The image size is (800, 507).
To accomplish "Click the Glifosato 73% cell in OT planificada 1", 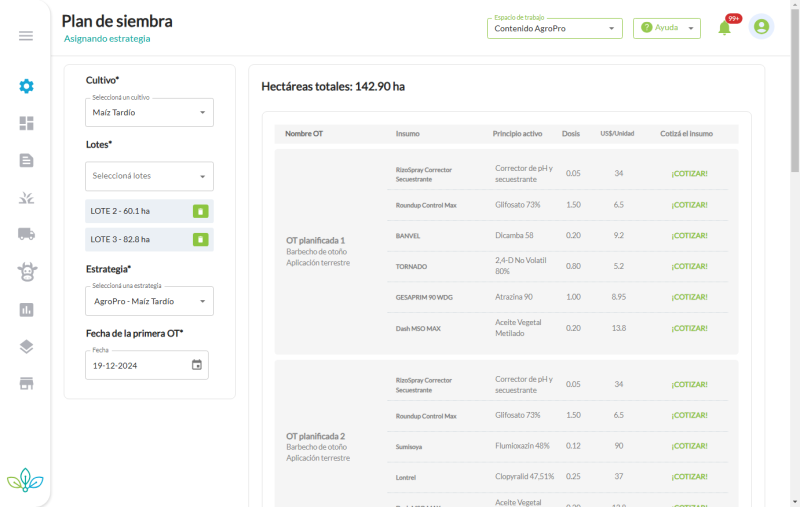I will (x=517, y=205).
